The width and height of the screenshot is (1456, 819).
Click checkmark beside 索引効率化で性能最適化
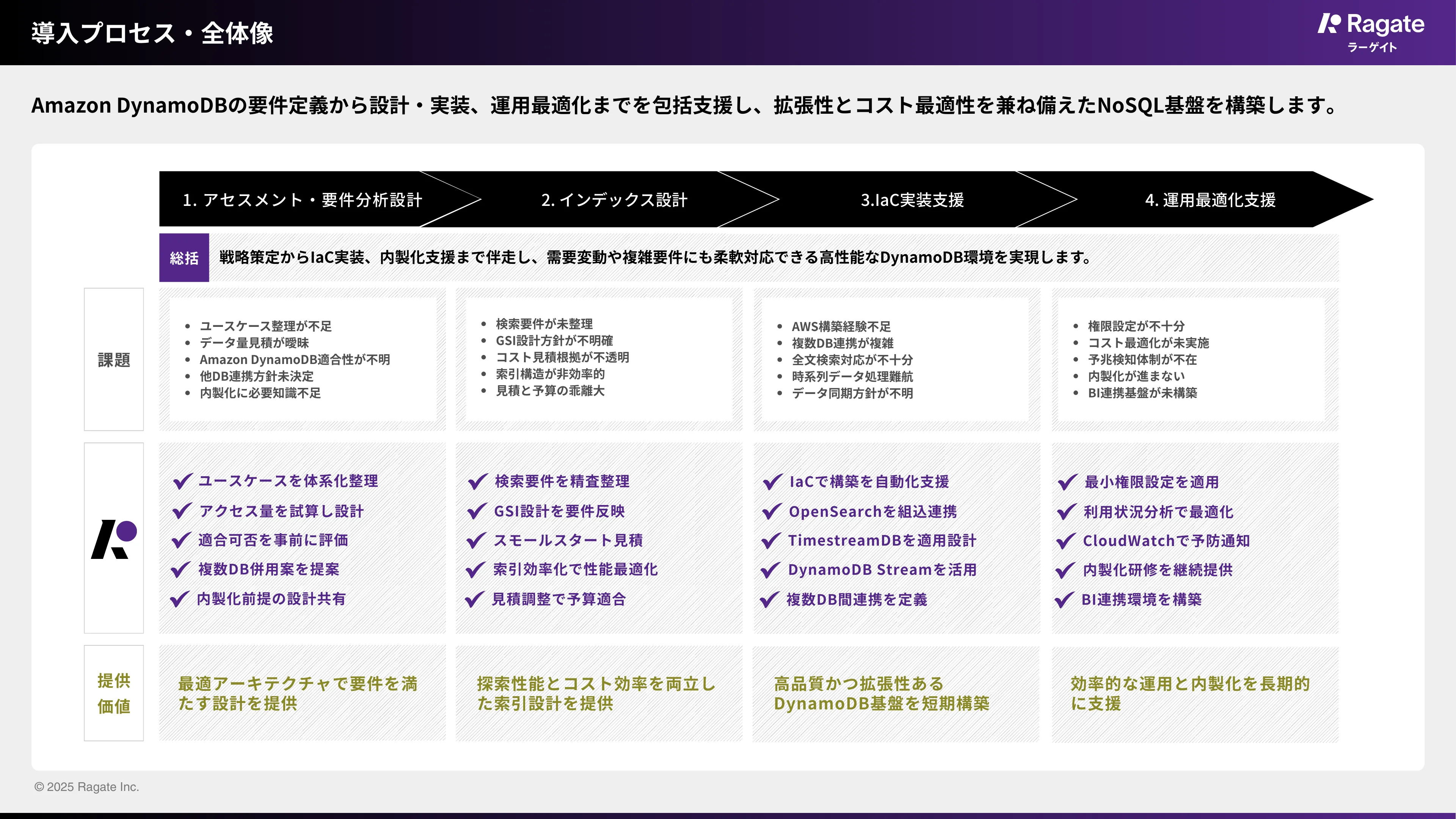click(x=476, y=570)
